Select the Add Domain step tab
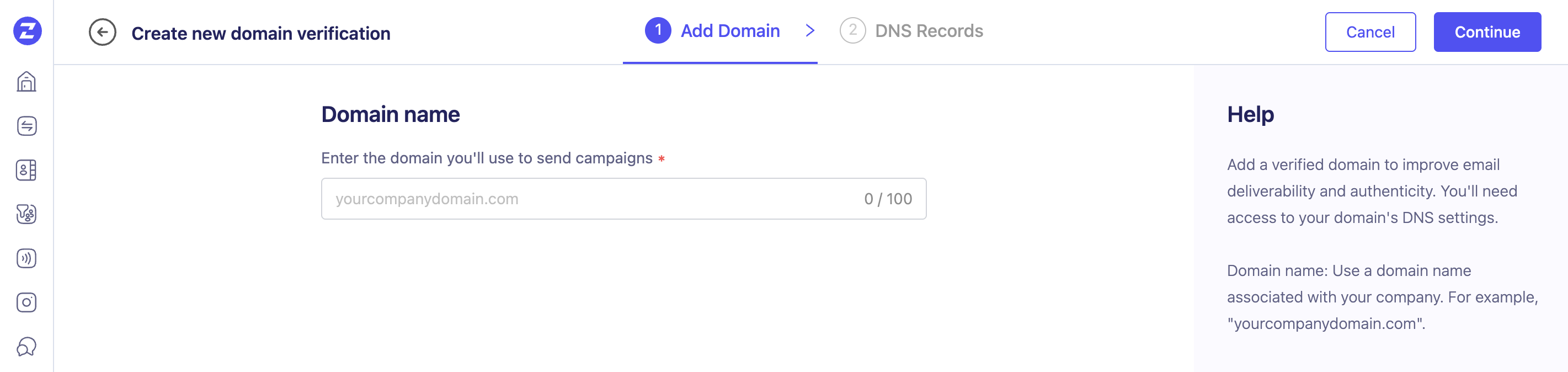The width and height of the screenshot is (1568, 372). click(x=729, y=31)
